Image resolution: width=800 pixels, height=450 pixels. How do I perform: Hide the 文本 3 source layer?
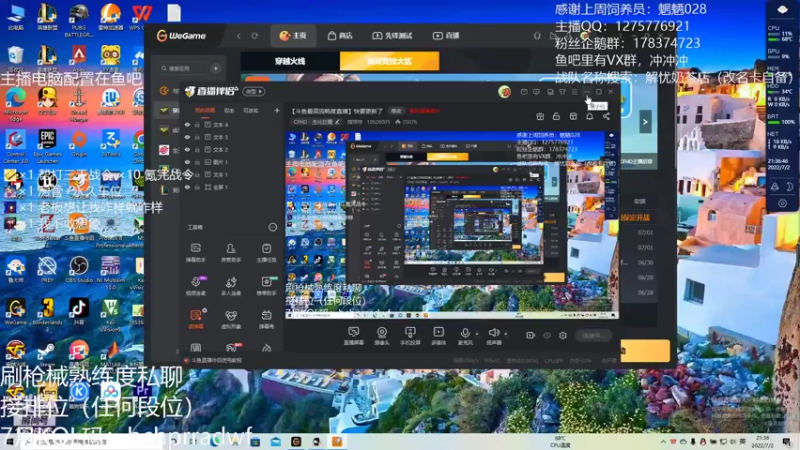[x=187, y=137]
